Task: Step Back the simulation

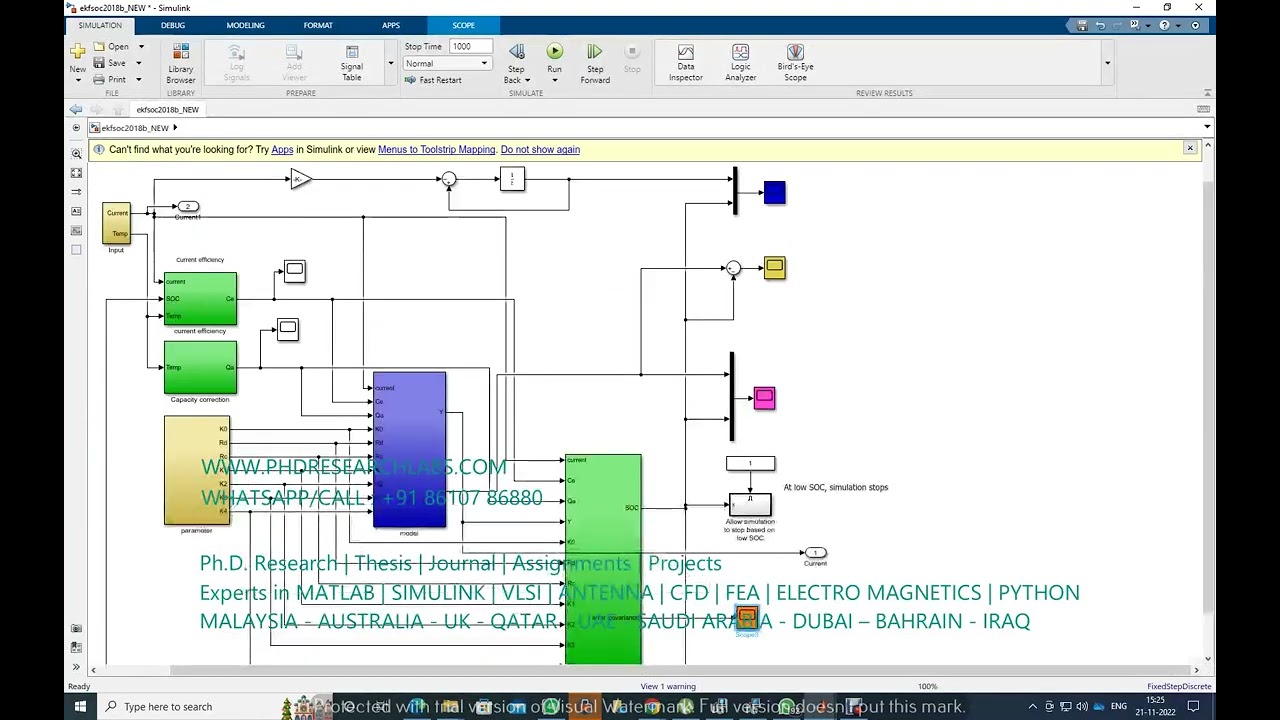Action: click(516, 52)
